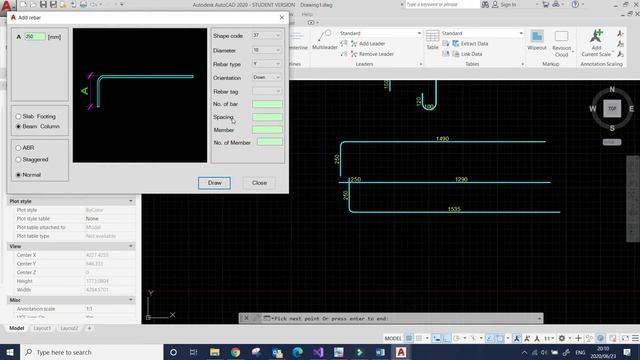Click the Remove Leader icon
The image size is (640, 360).
(354, 54)
